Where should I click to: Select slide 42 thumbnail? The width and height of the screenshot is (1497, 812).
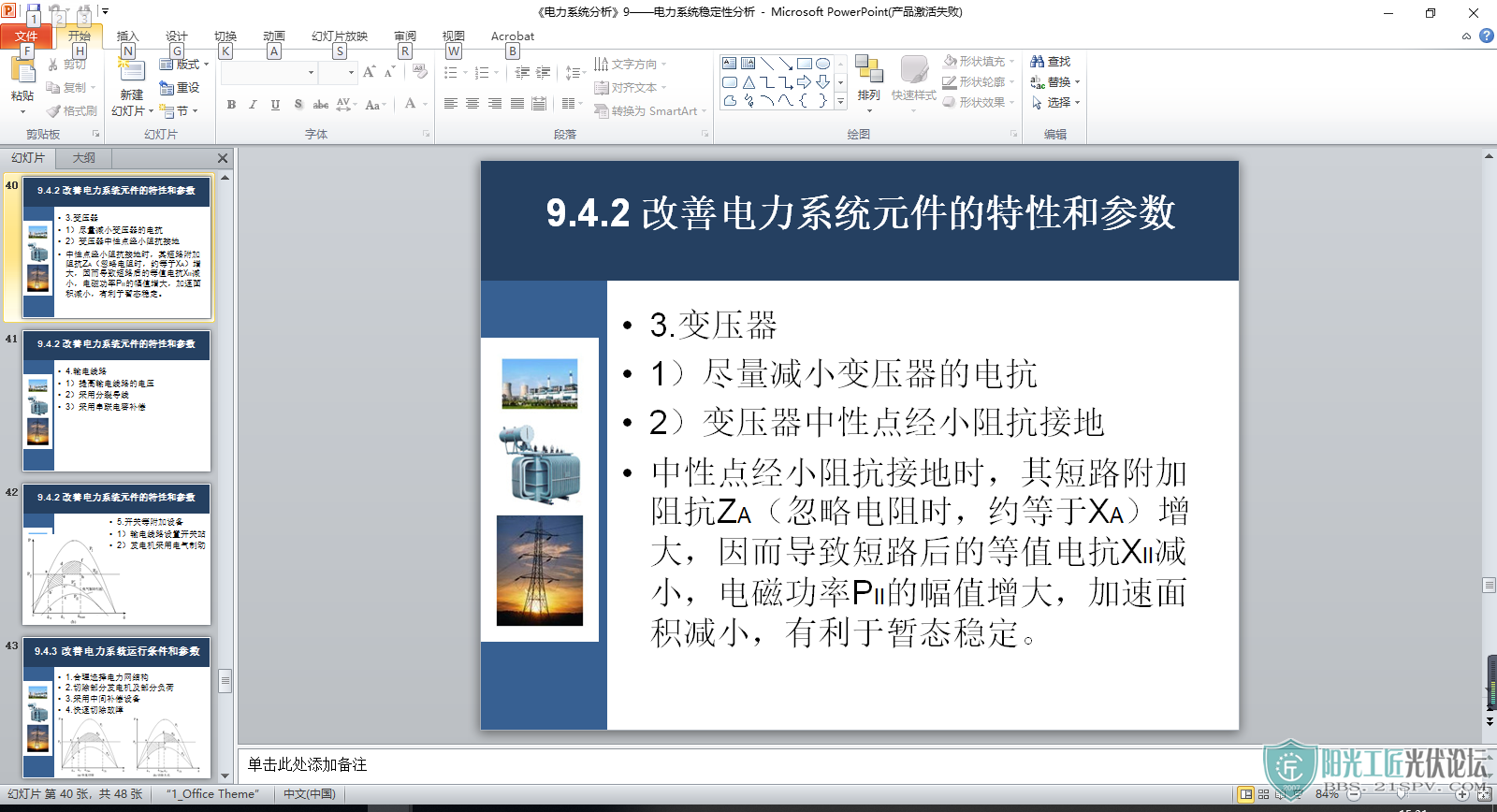[x=117, y=554]
